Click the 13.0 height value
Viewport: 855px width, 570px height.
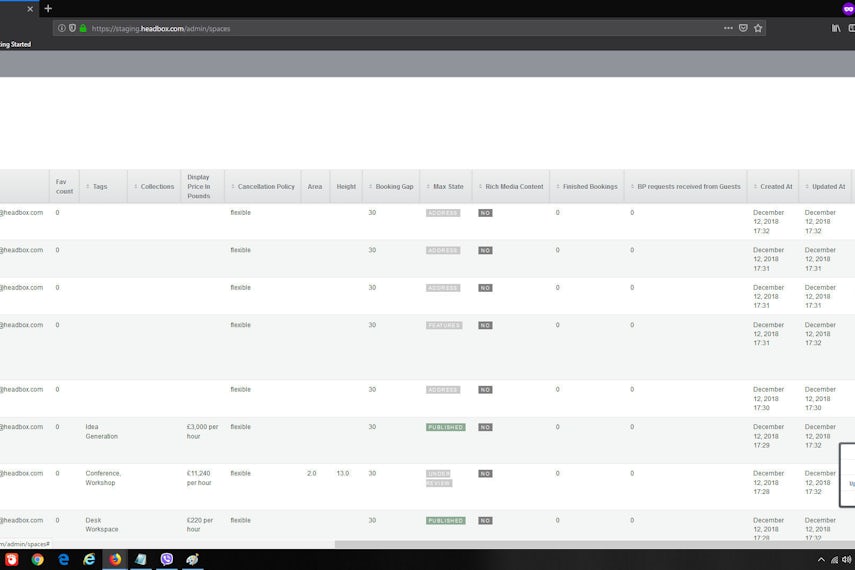(342, 473)
